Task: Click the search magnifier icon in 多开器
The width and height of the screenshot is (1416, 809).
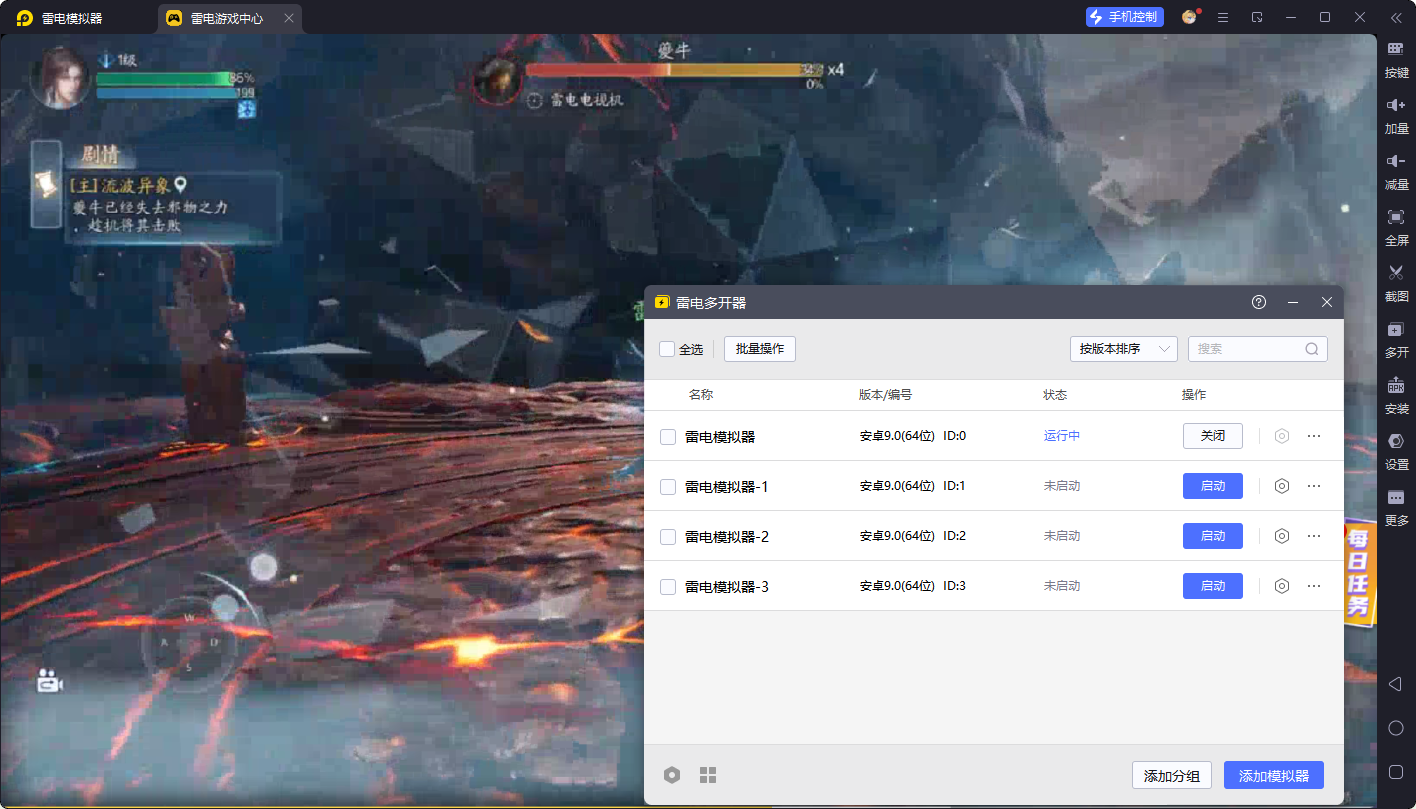Action: click(1312, 349)
